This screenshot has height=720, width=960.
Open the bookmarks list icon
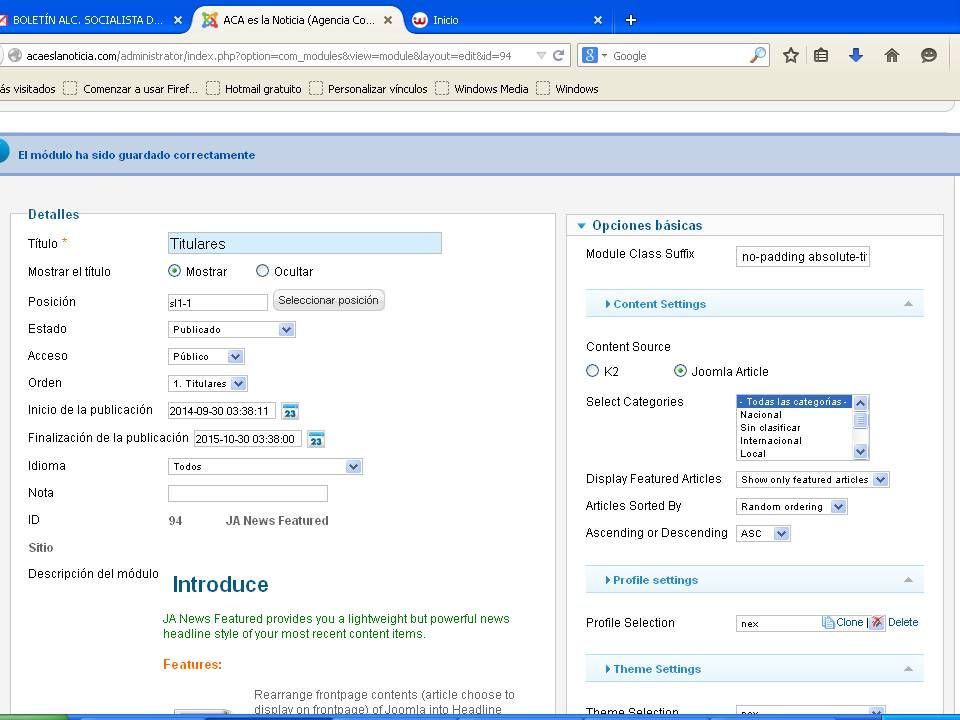tap(821, 56)
